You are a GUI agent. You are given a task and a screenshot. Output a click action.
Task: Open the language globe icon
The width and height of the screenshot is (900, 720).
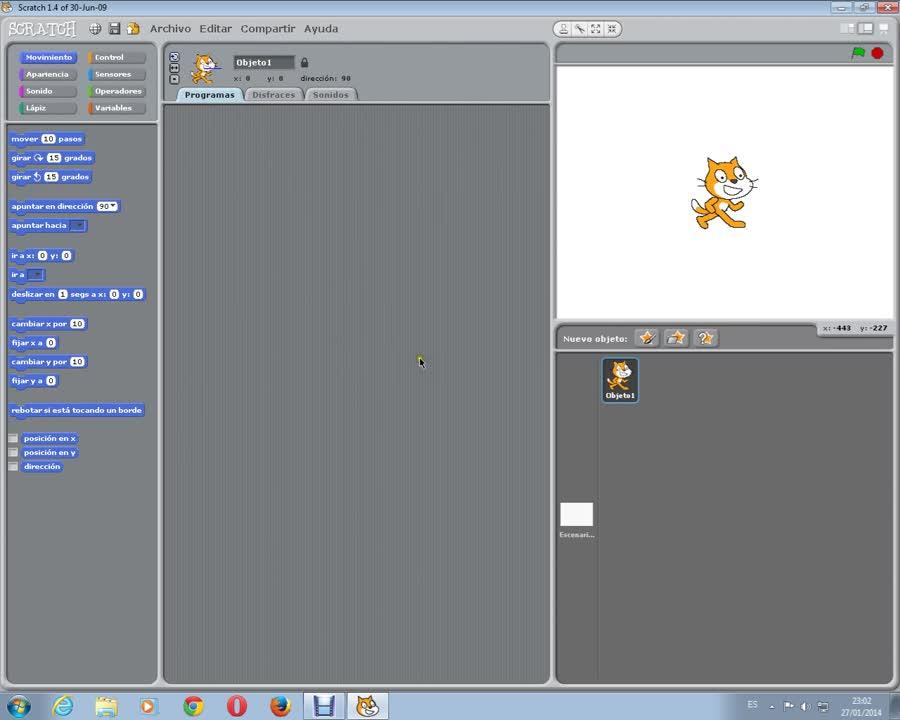pyautogui.click(x=95, y=29)
